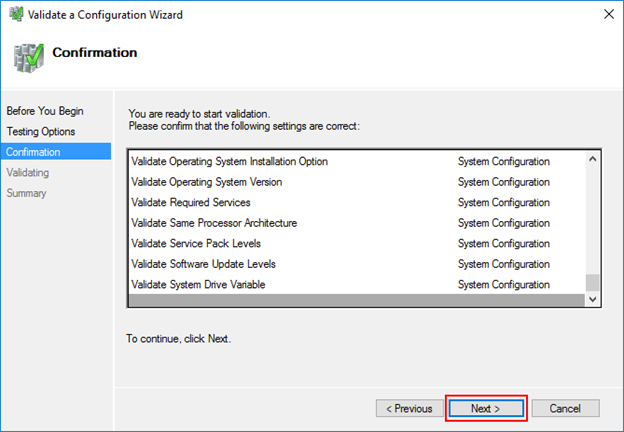The image size is (624, 432).
Task: Go back with the Previous button
Action: [x=410, y=409]
